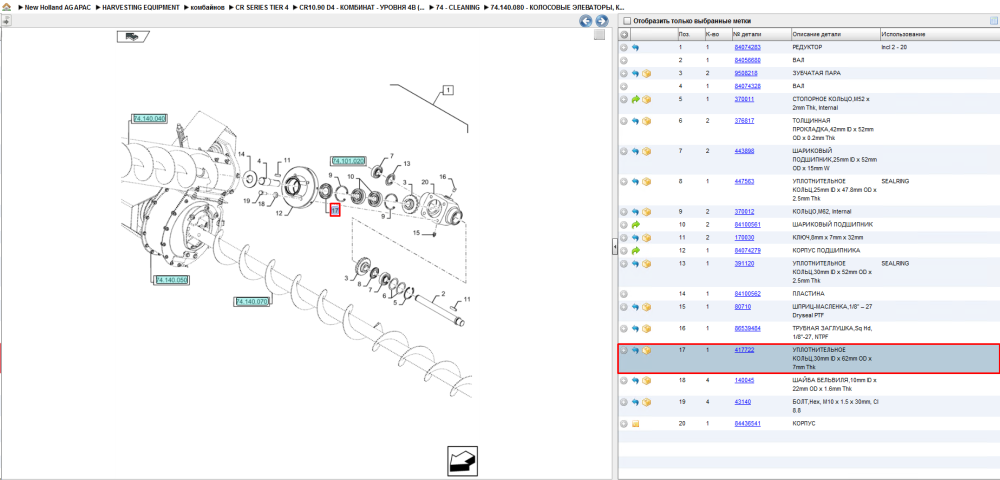Open part number link 443898
Image resolution: width=1000 pixels, height=480 pixels.
coord(744,151)
